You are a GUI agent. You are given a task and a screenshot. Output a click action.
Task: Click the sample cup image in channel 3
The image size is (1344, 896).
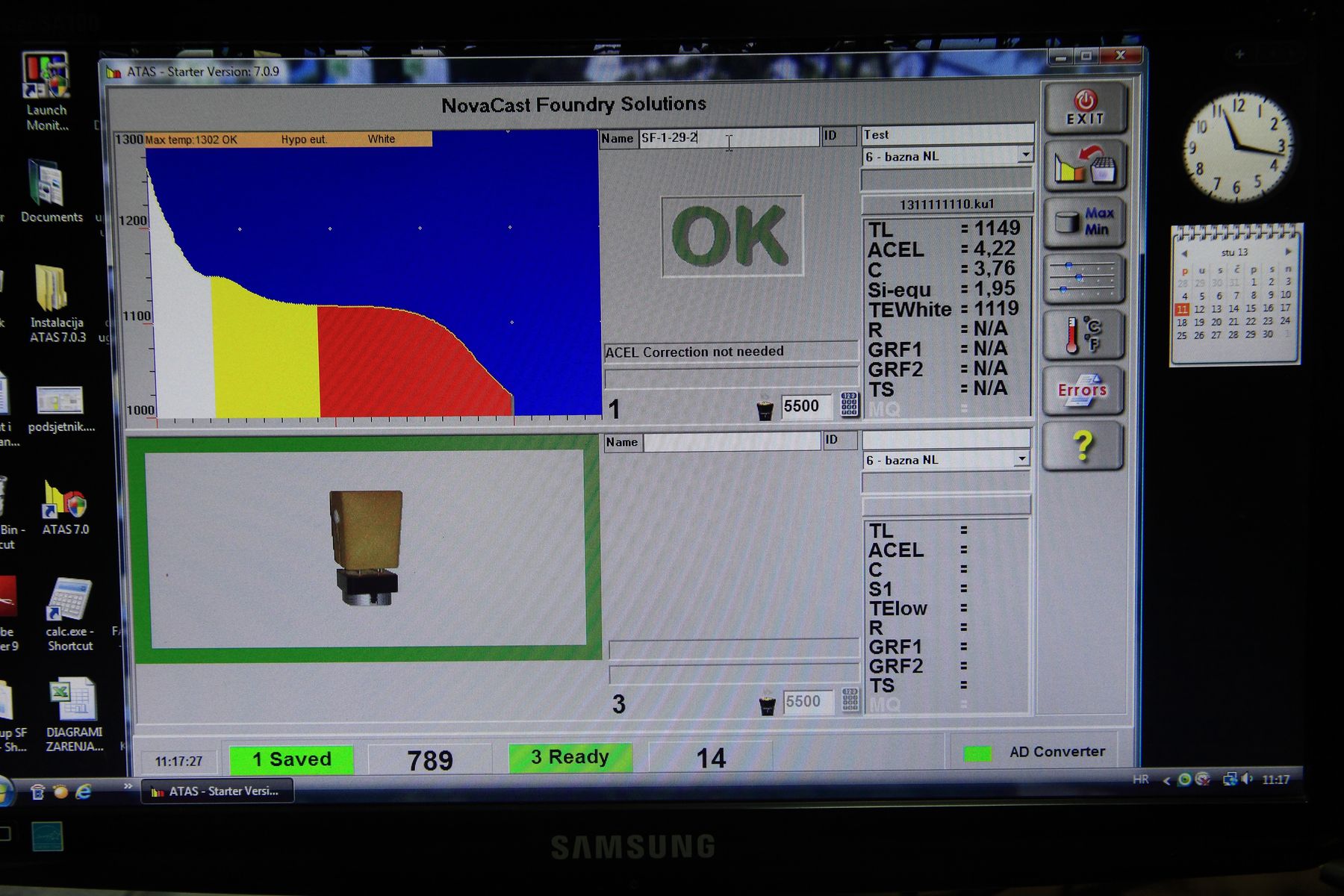pyautogui.click(x=366, y=547)
